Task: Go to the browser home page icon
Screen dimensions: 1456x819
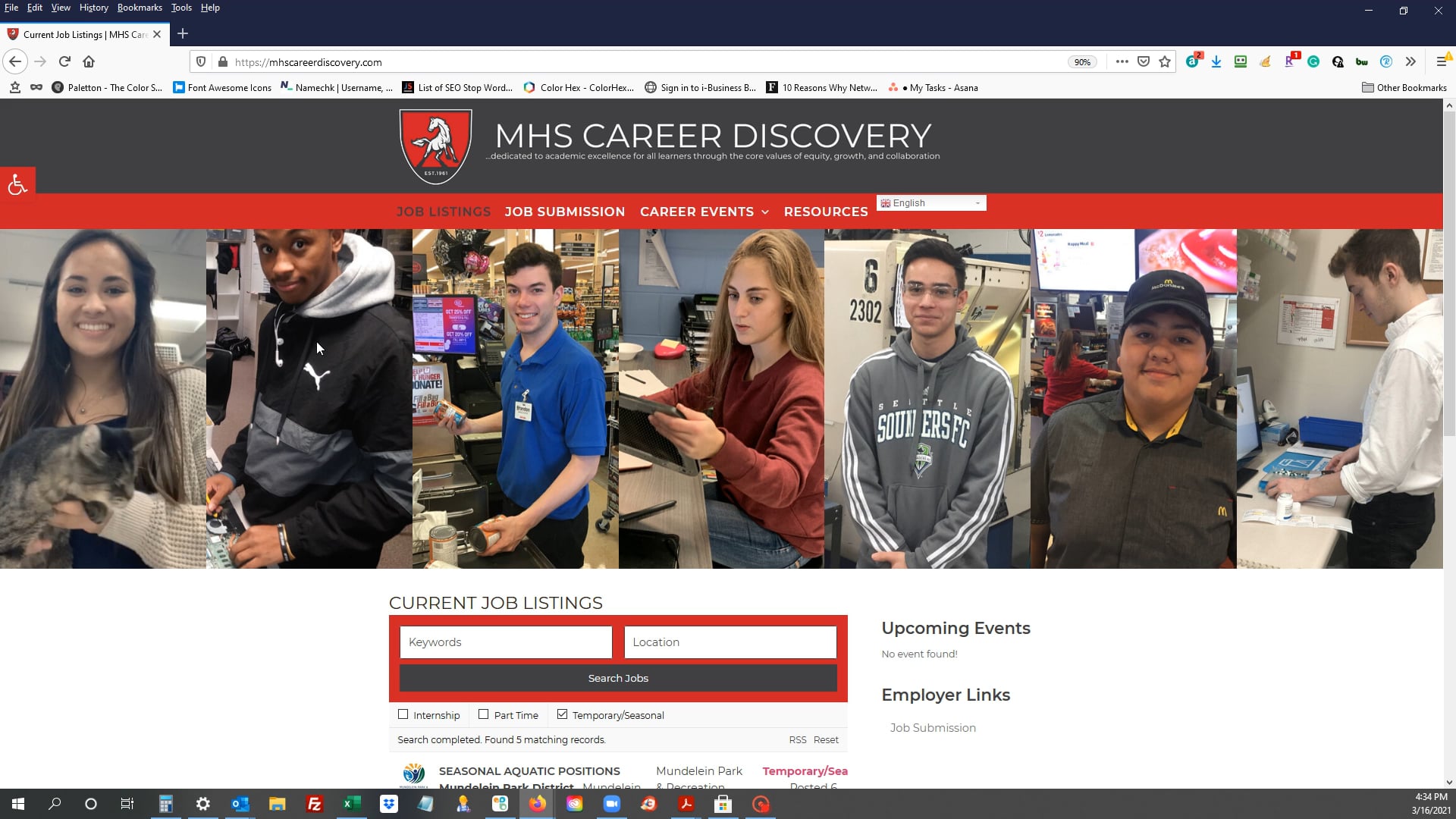Action: point(89,61)
